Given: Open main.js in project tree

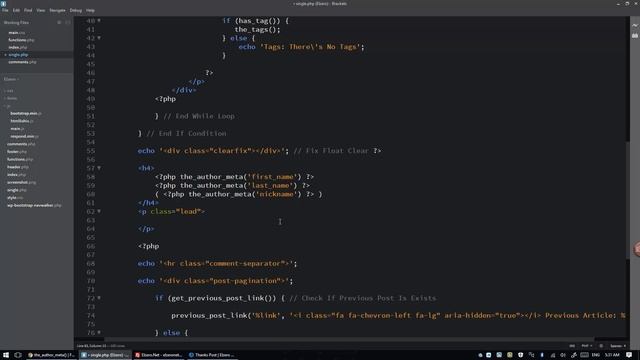Looking at the screenshot, I should [x=17, y=129].
